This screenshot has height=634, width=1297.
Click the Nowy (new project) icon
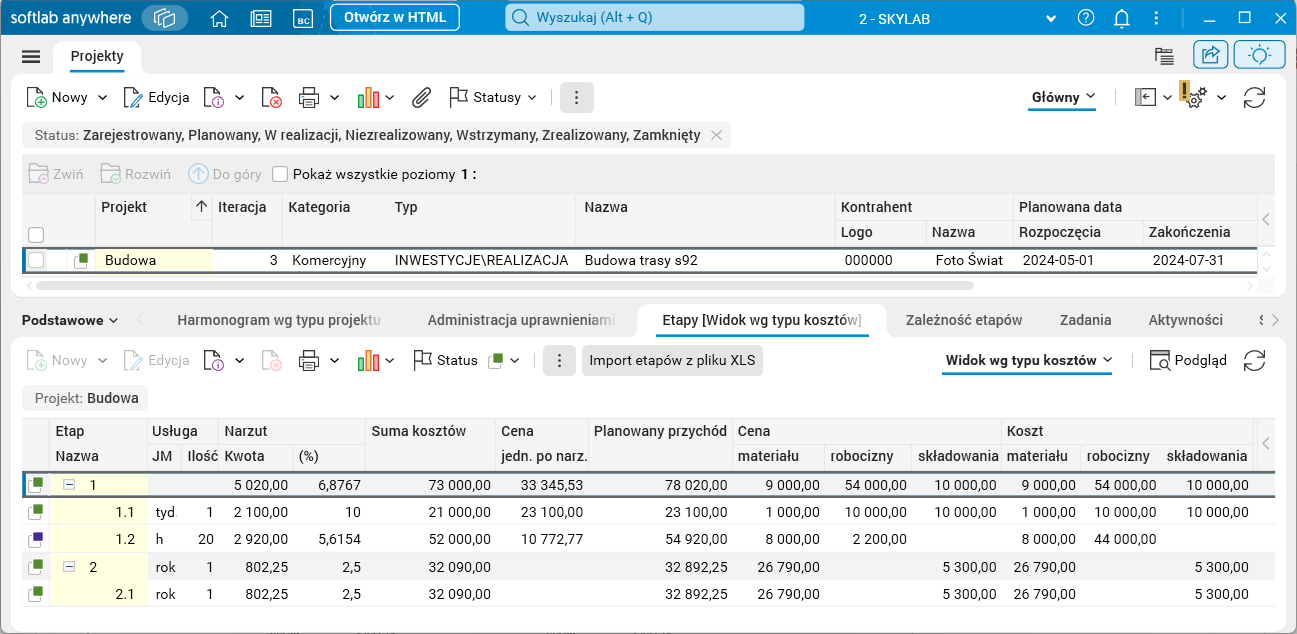34,97
